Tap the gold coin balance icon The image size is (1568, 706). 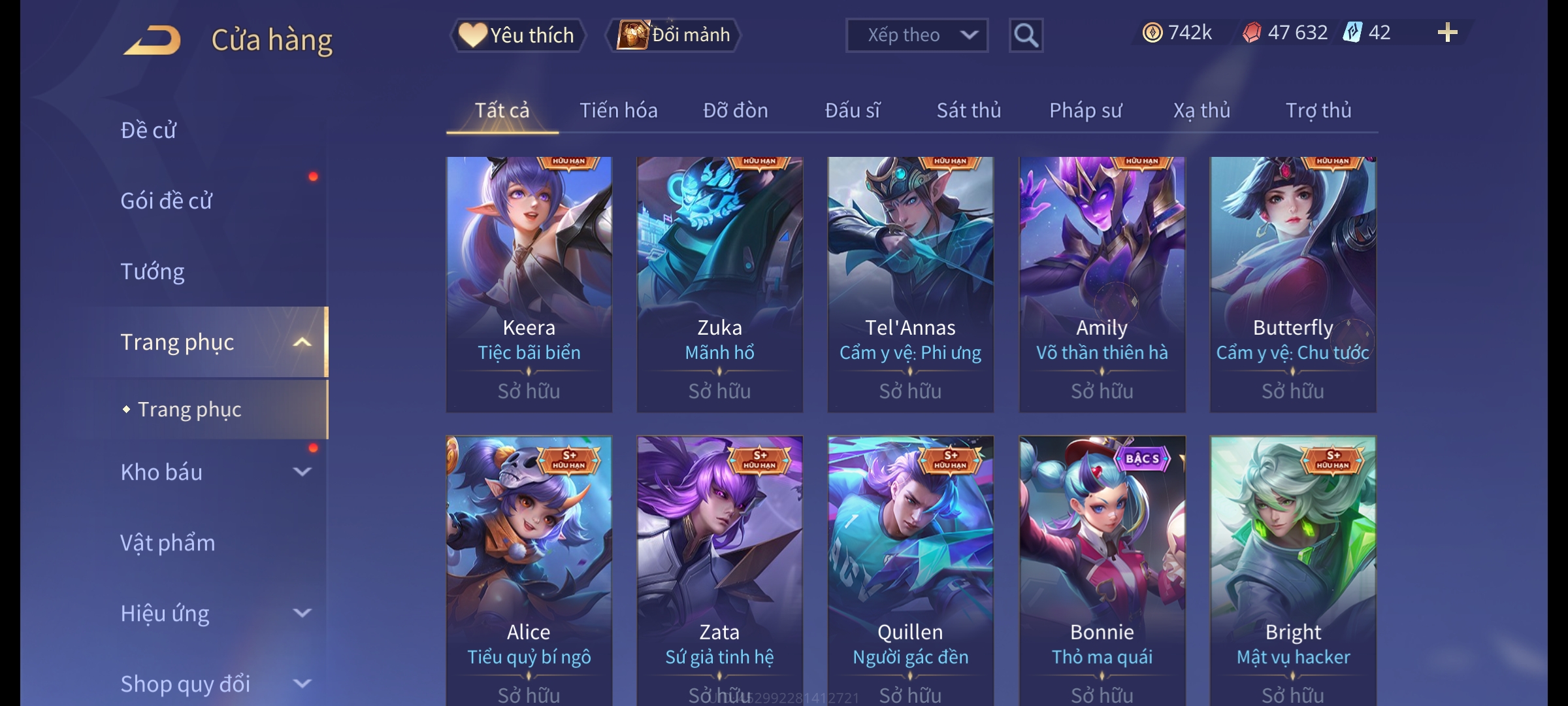click(1152, 33)
